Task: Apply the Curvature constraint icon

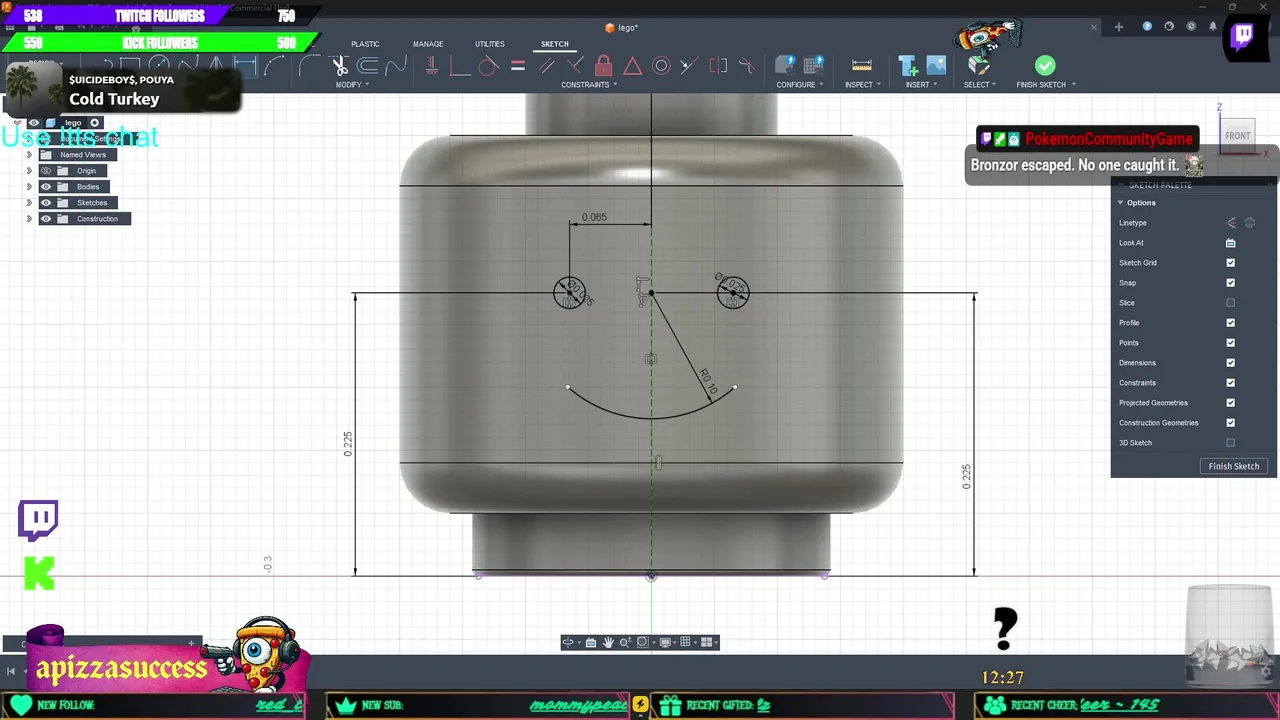Action: pos(746,66)
